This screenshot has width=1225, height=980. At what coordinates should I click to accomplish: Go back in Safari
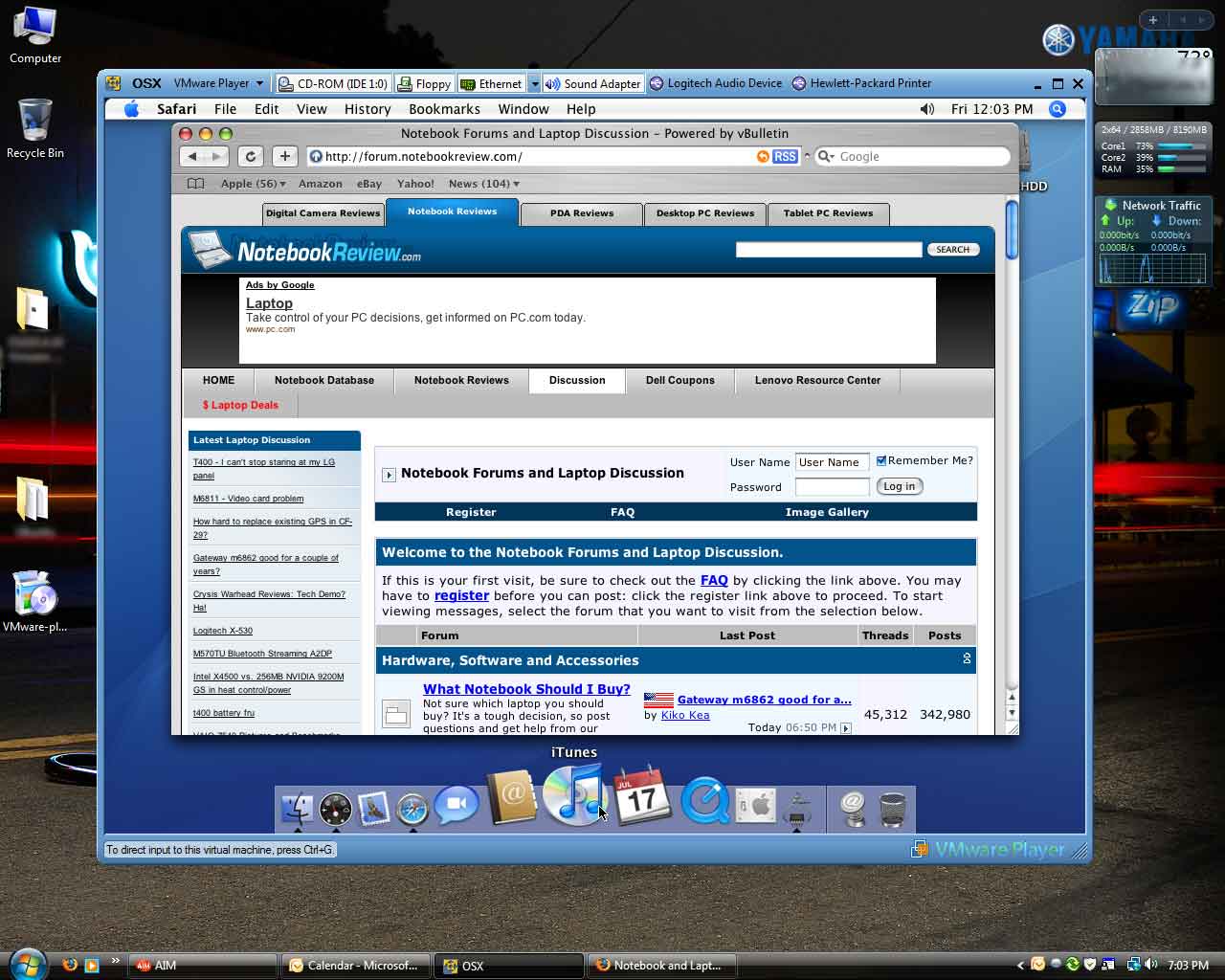coord(192,156)
